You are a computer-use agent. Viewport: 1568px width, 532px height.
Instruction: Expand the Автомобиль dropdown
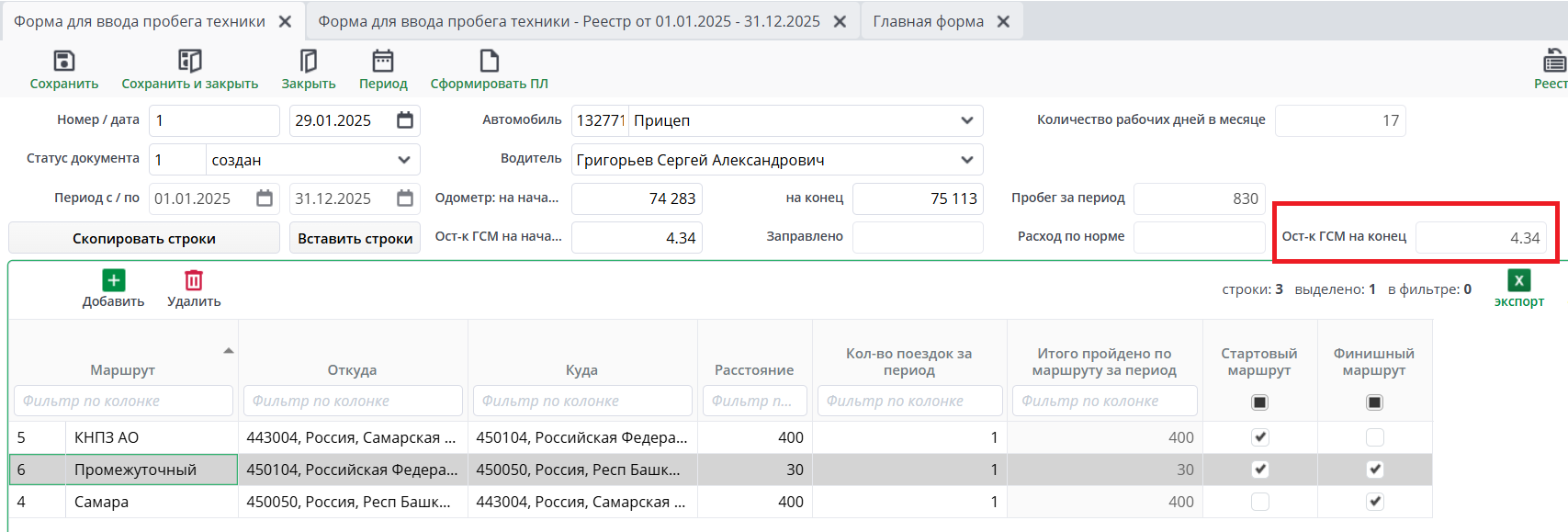[966, 120]
